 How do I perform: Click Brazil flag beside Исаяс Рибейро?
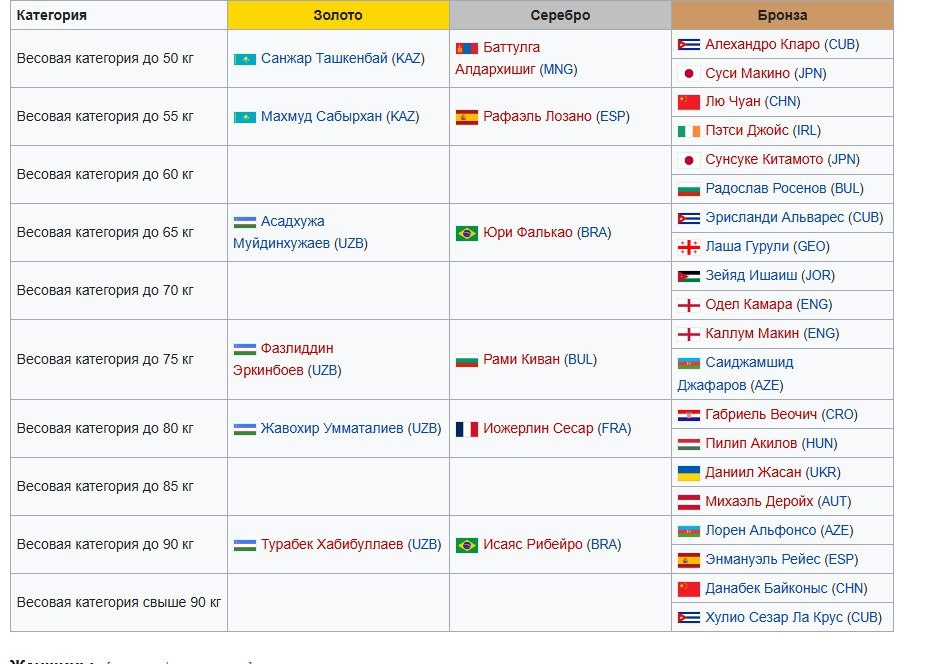pyautogui.click(x=466, y=545)
